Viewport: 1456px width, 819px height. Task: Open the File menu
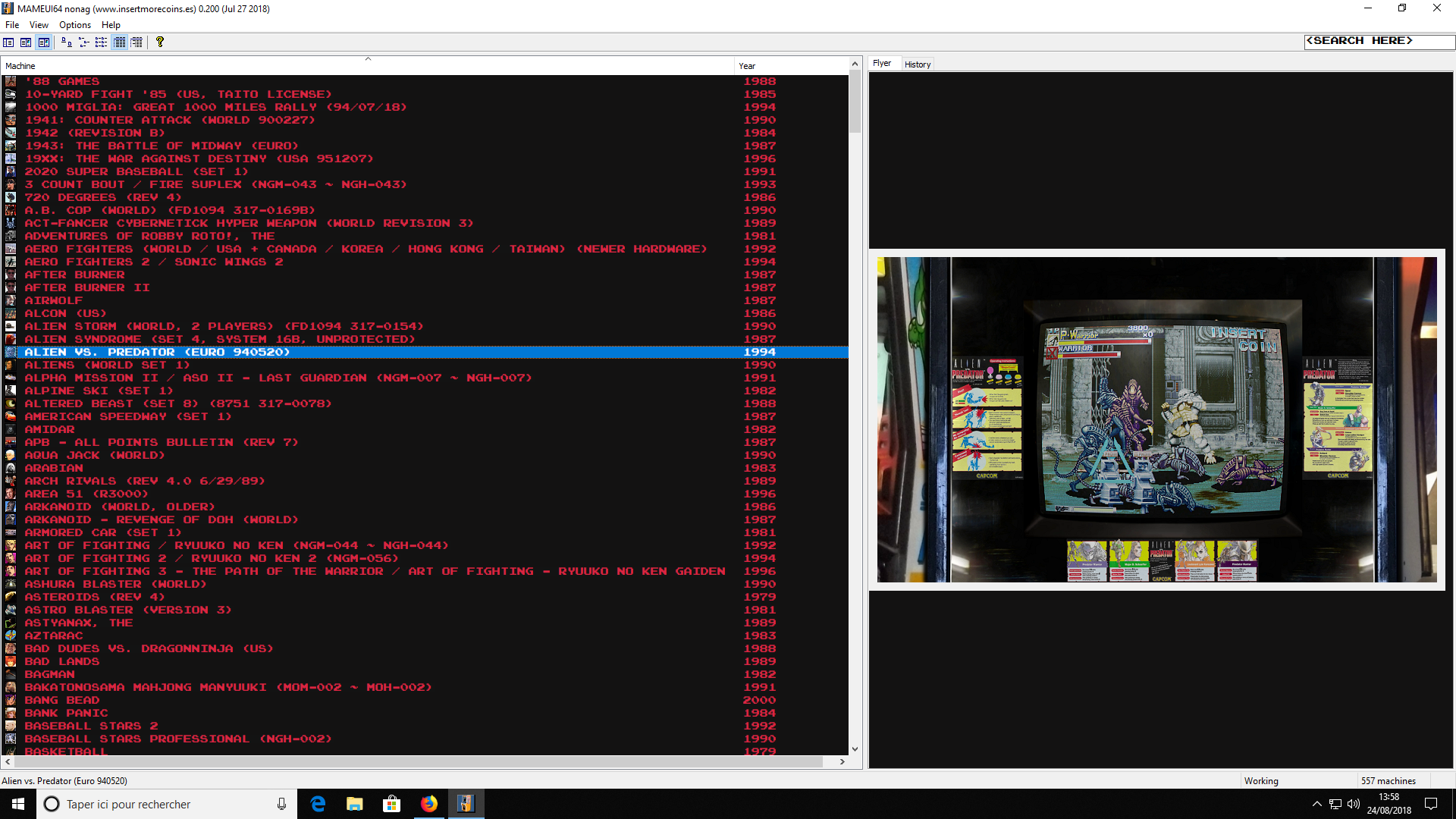(12, 25)
